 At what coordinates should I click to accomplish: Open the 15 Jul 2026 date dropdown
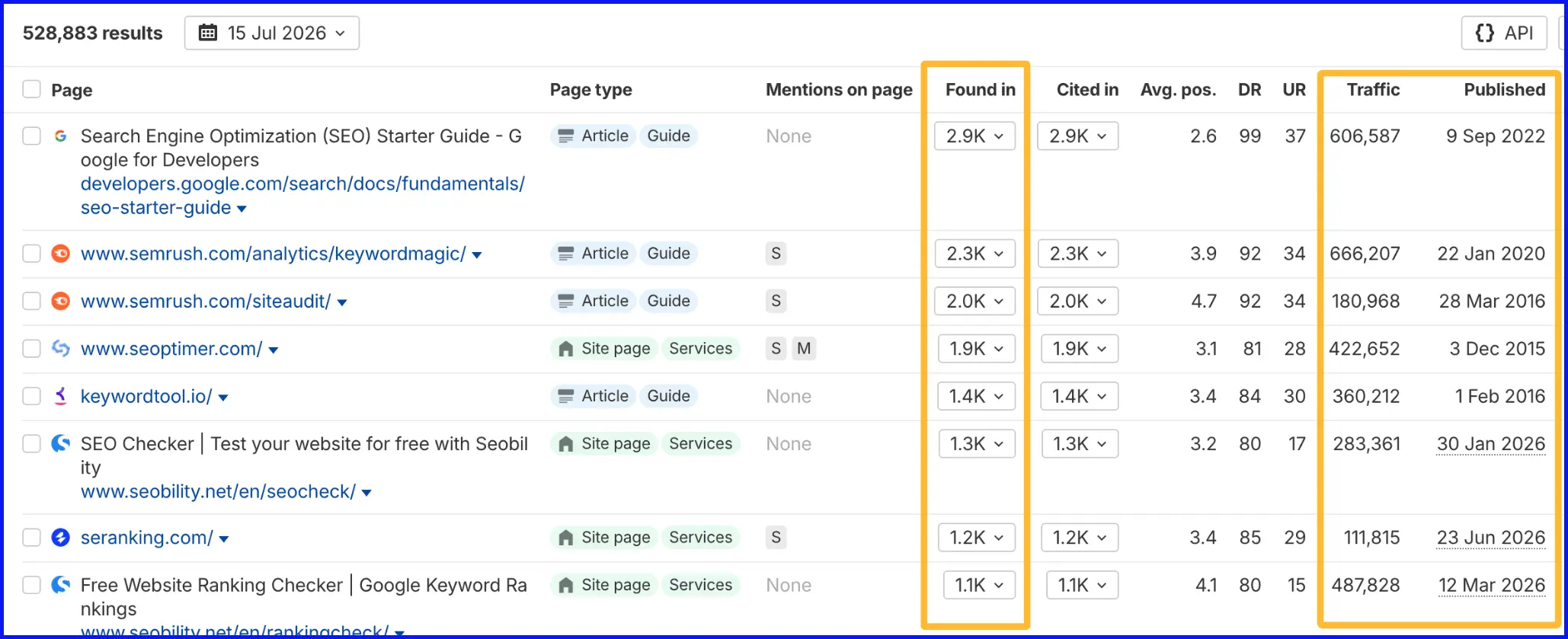[x=272, y=33]
